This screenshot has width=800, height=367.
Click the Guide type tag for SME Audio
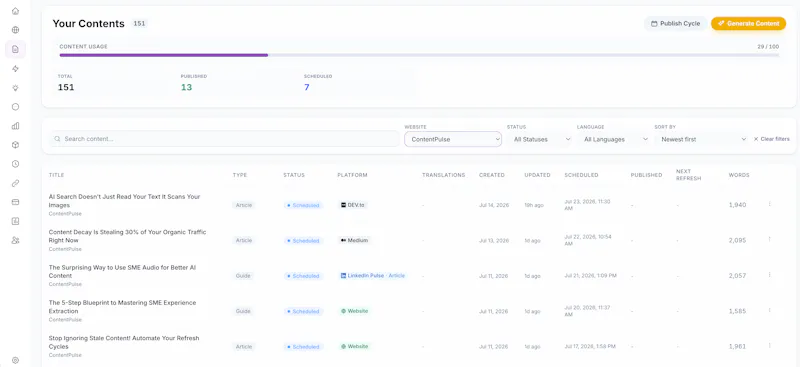tap(243, 276)
